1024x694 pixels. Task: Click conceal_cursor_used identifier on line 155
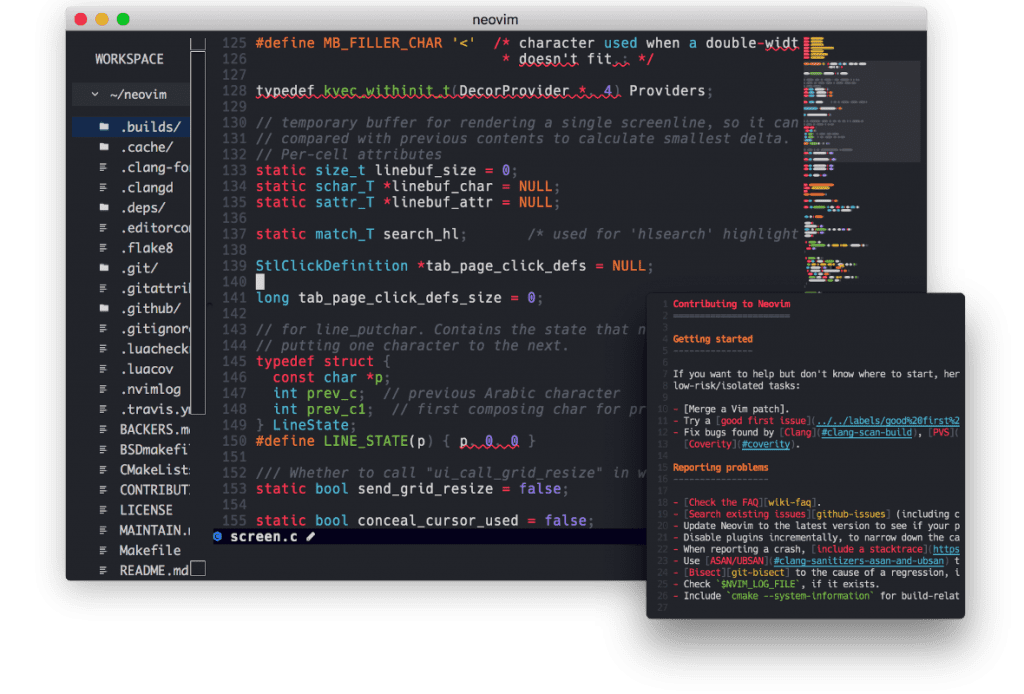[438, 521]
